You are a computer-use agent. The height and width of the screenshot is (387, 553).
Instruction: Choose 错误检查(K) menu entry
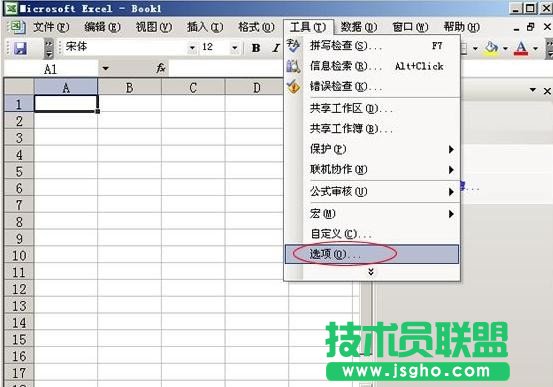coord(372,86)
